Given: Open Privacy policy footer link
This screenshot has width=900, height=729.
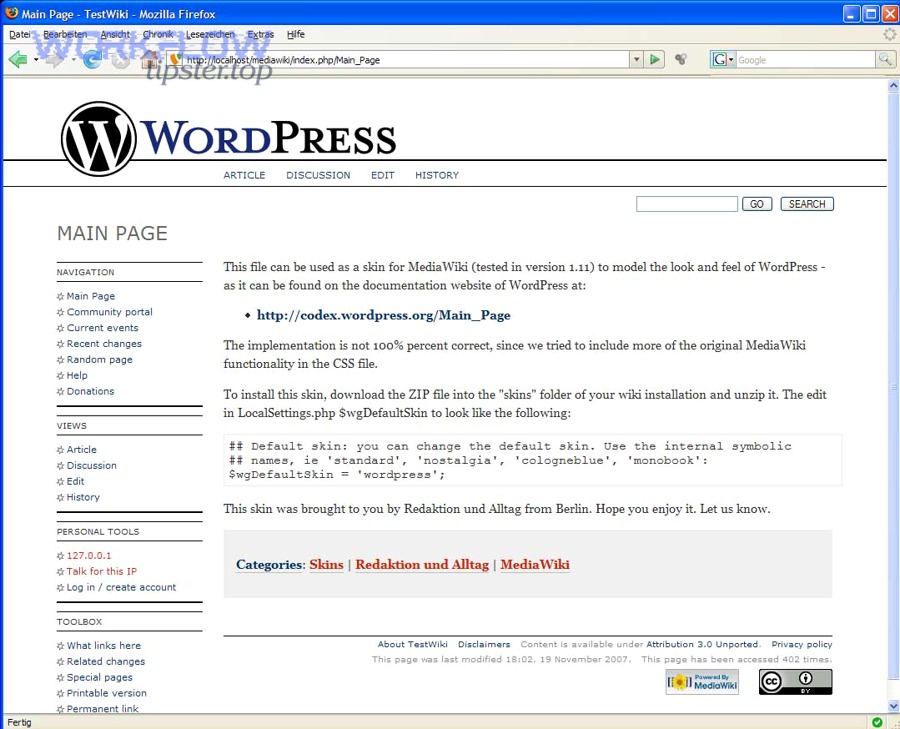Looking at the screenshot, I should pos(801,644).
